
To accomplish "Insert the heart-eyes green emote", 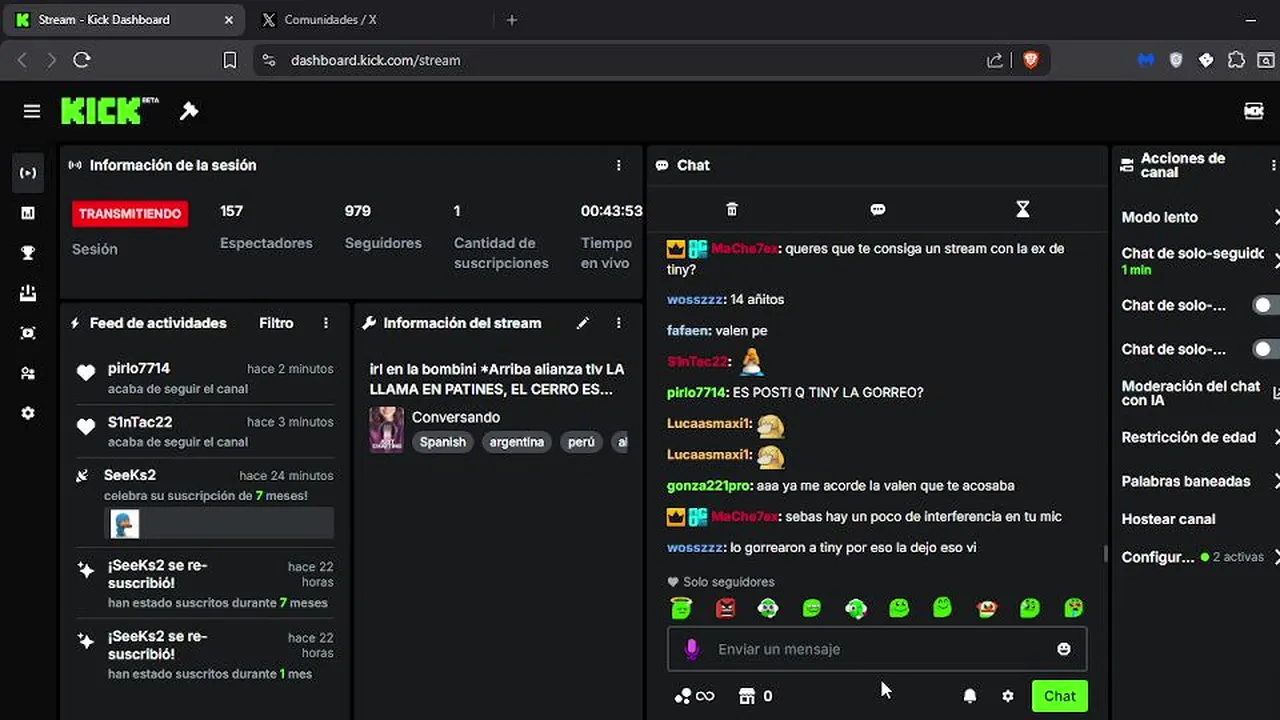I will coord(1073,607).
